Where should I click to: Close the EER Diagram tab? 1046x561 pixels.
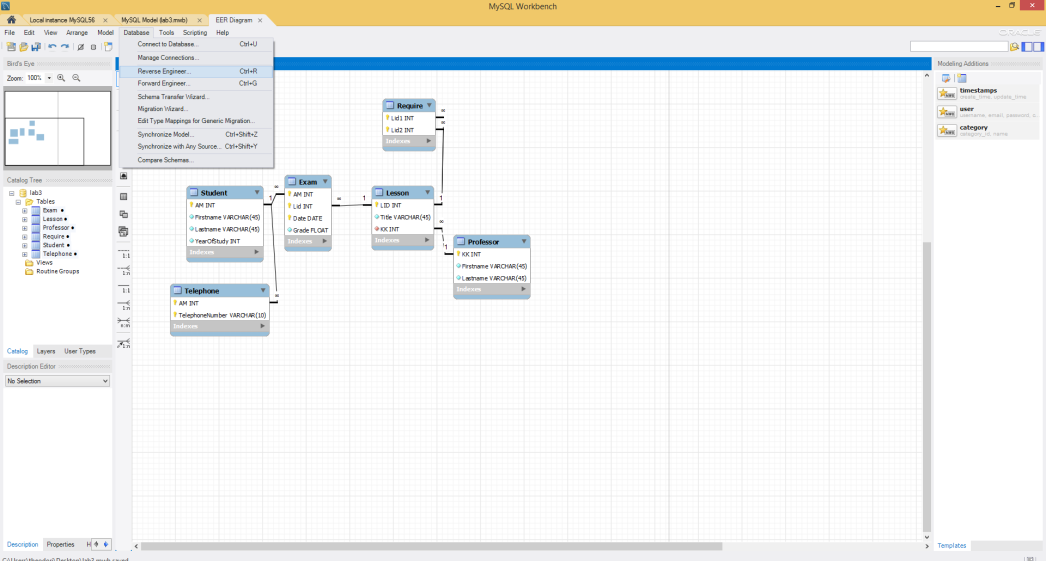[x=260, y=20]
